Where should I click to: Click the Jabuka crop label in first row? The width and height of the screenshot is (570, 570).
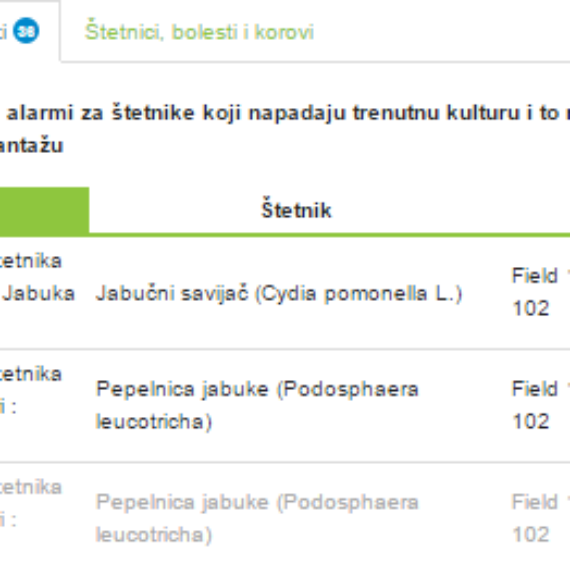click(39, 293)
